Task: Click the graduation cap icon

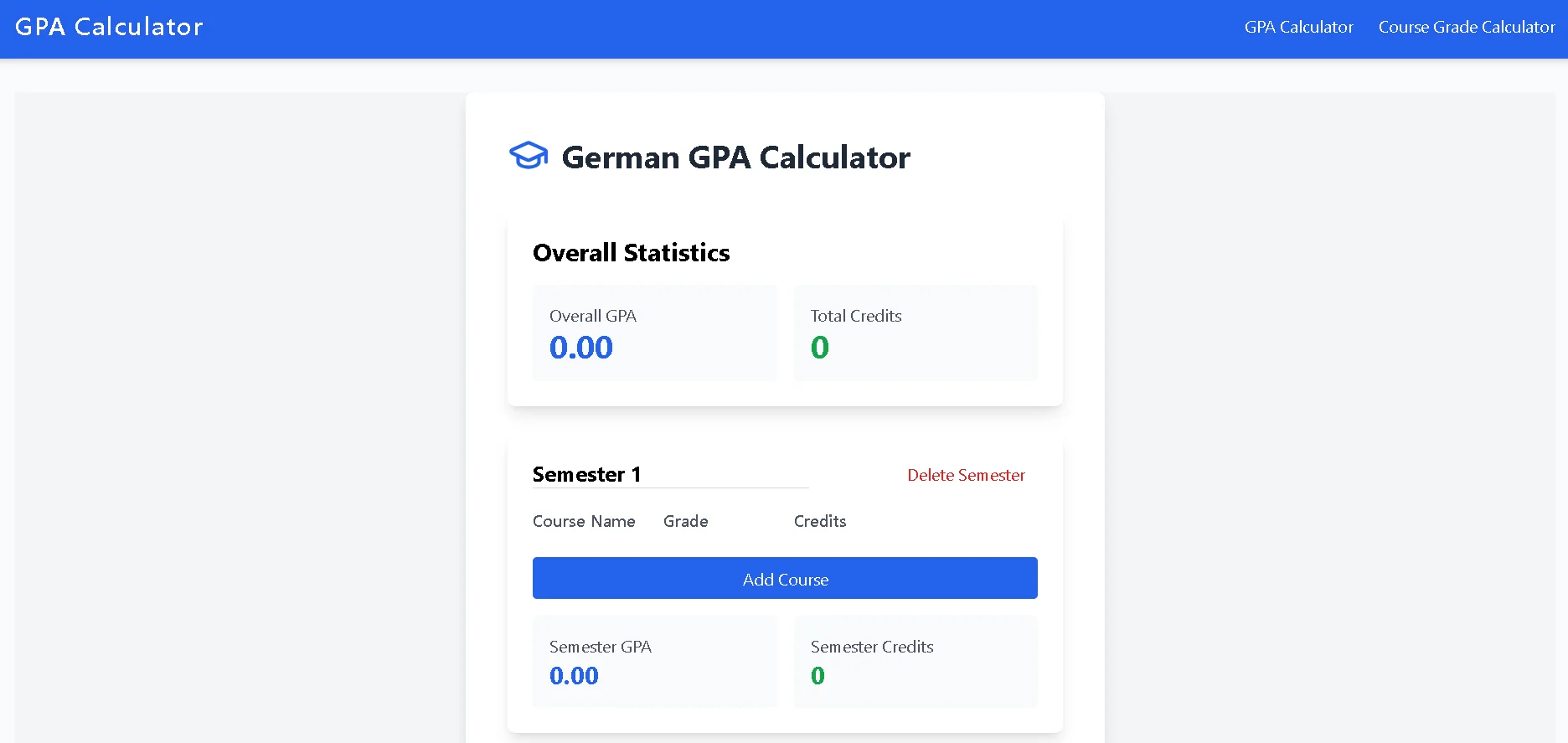Action: [529, 156]
